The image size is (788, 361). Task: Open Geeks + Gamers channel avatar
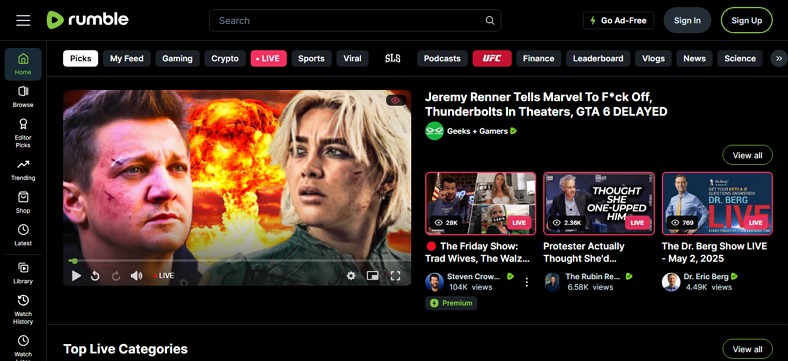pos(434,131)
